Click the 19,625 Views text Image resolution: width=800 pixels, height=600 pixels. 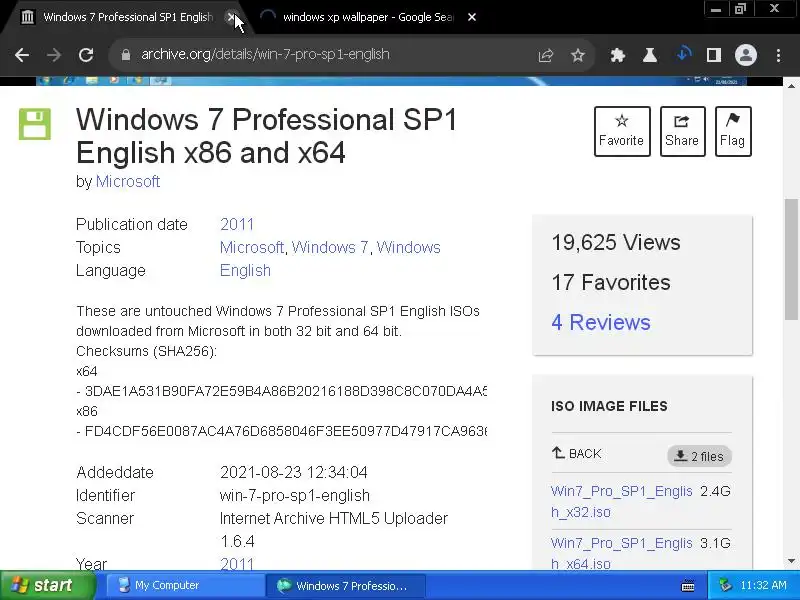(616, 242)
